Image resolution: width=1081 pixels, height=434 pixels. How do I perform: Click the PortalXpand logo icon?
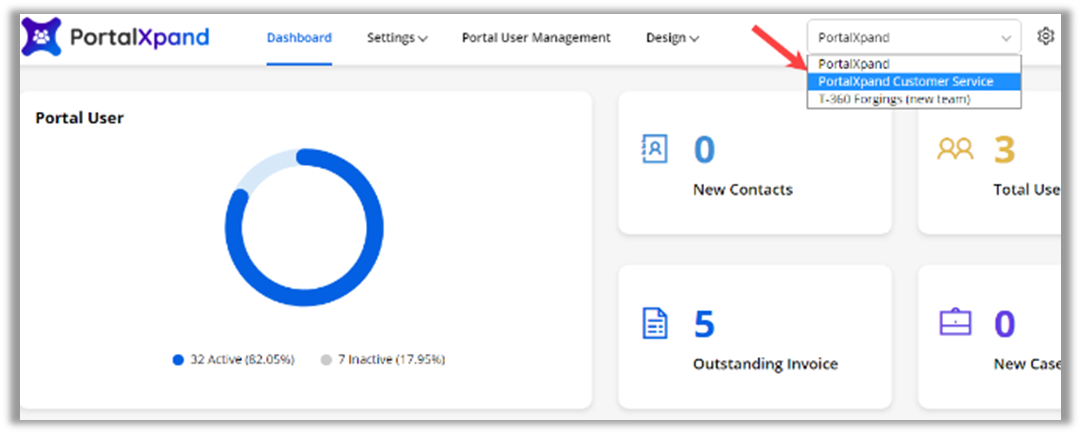(x=41, y=37)
